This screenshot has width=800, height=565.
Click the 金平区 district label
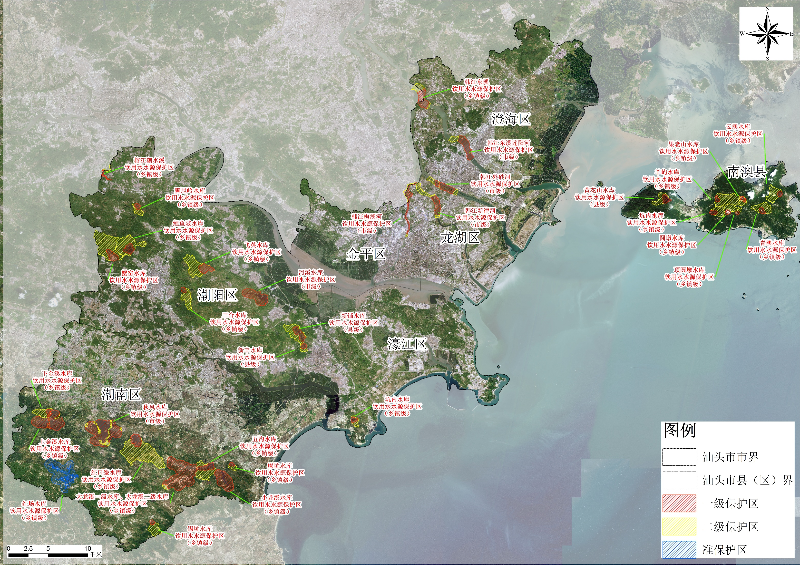(x=365, y=252)
